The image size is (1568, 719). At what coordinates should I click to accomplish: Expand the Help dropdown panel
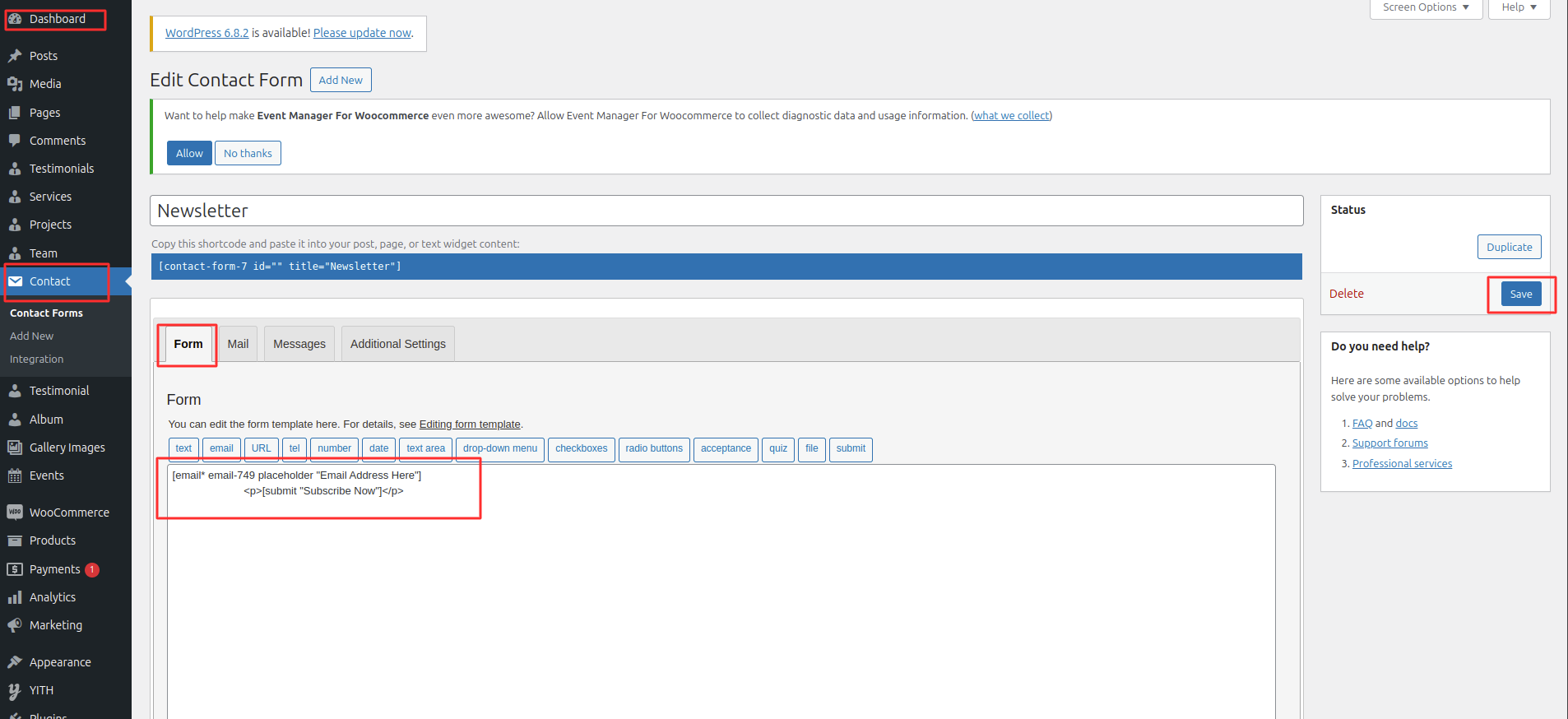1519,7
